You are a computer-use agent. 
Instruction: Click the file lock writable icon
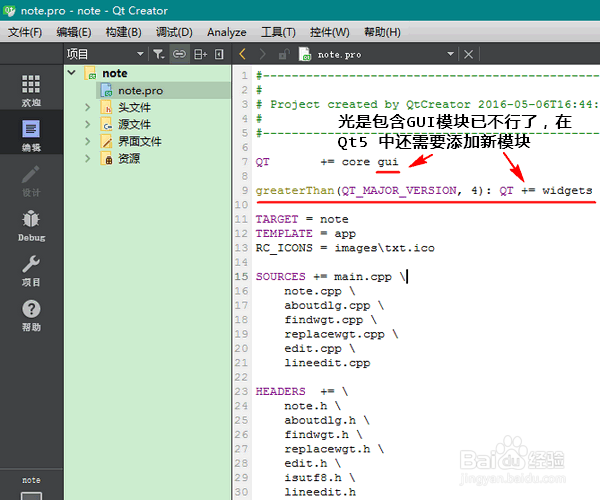pyautogui.click(x=284, y=54)
